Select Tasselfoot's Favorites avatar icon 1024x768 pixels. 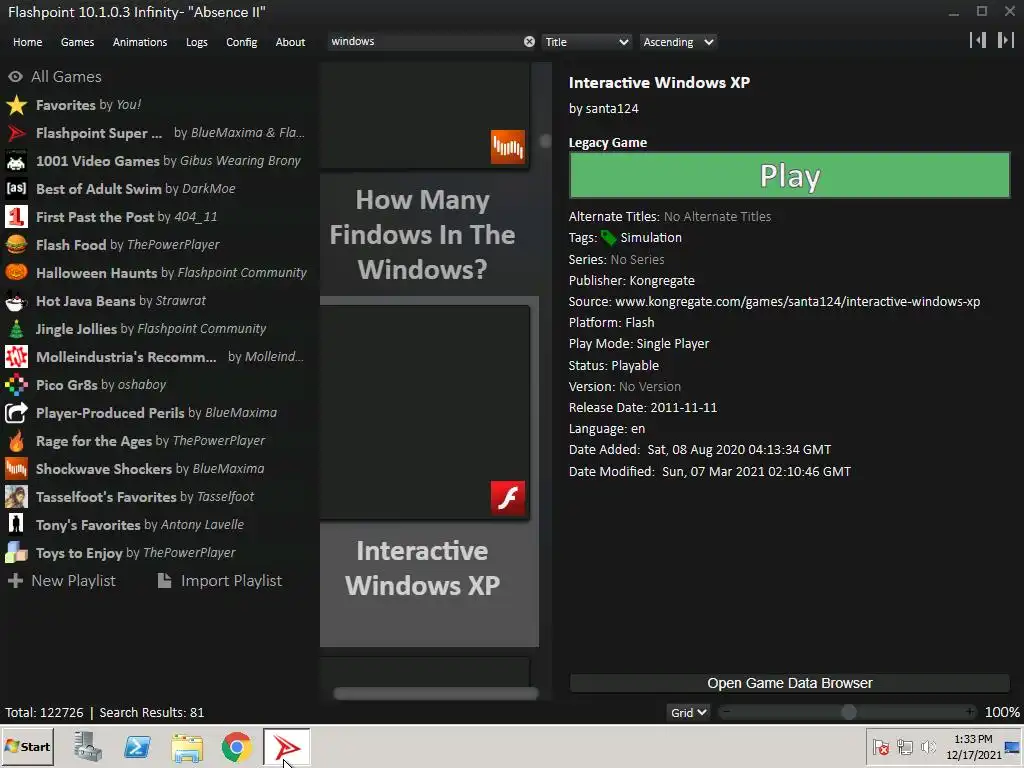[x=16, y=497]
